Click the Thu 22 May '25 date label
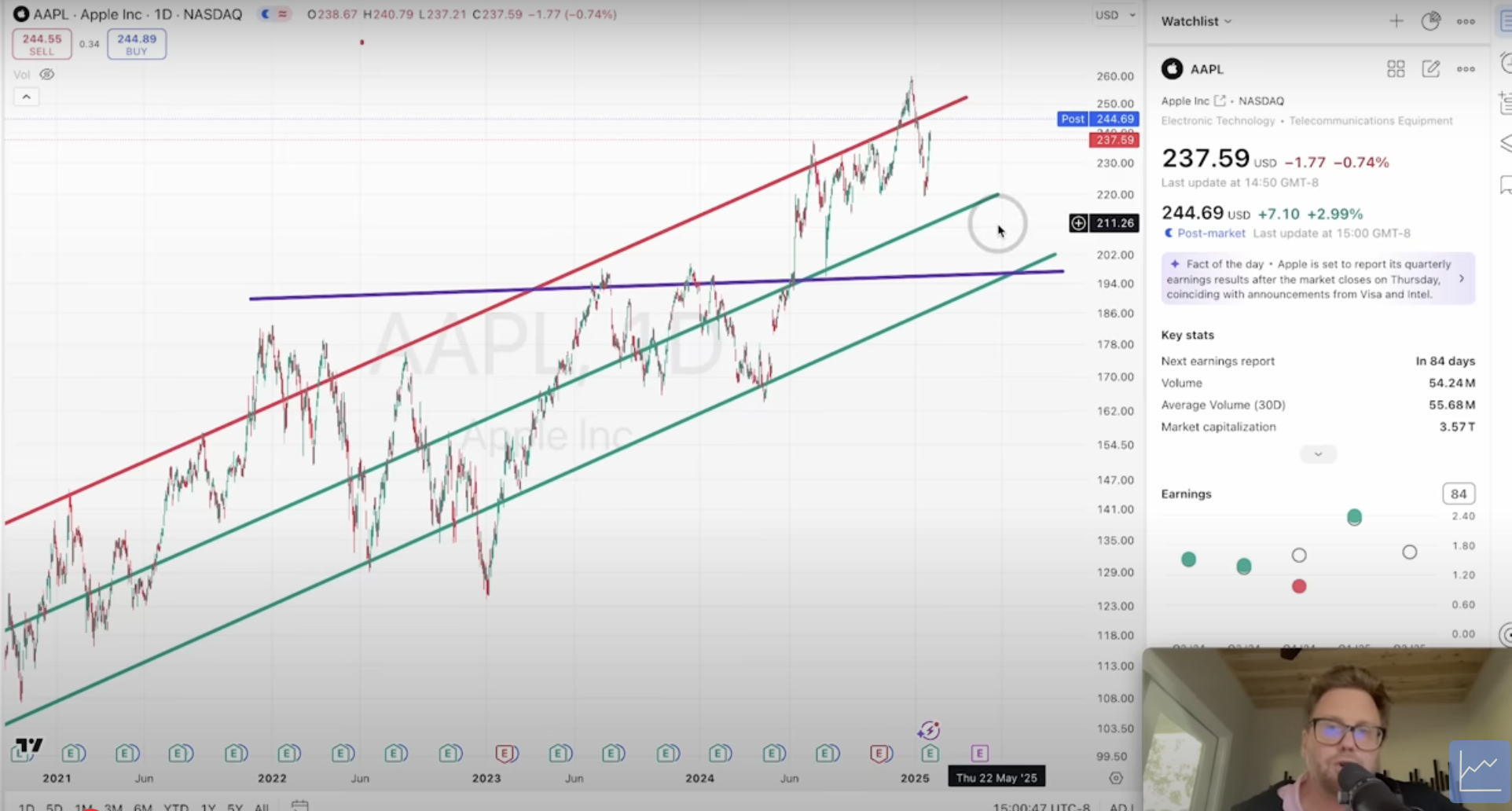Screen dimensions: 1512x811 click(x=996, y=778)
